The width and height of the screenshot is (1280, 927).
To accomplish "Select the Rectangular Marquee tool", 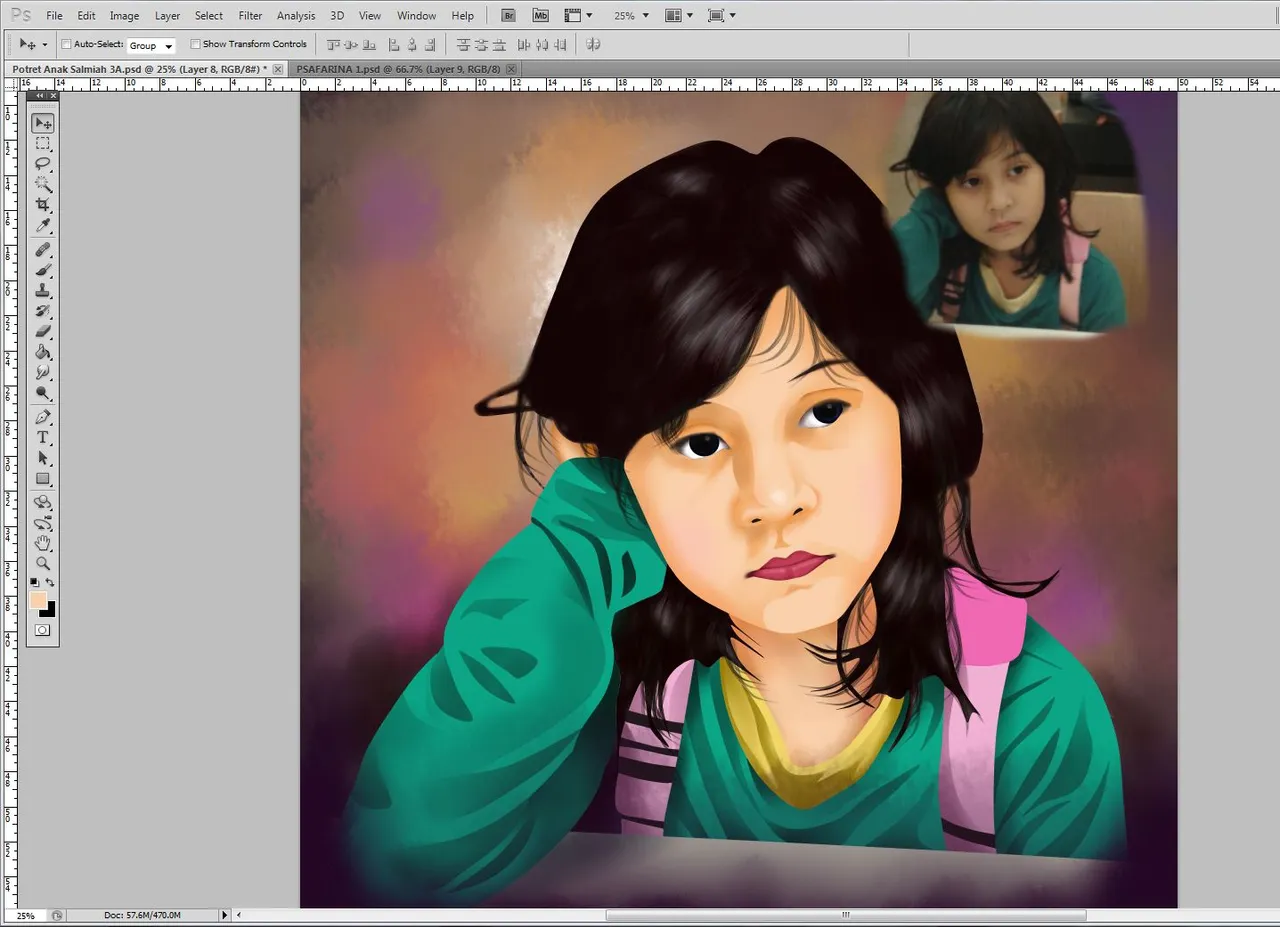I will point(43,144).
